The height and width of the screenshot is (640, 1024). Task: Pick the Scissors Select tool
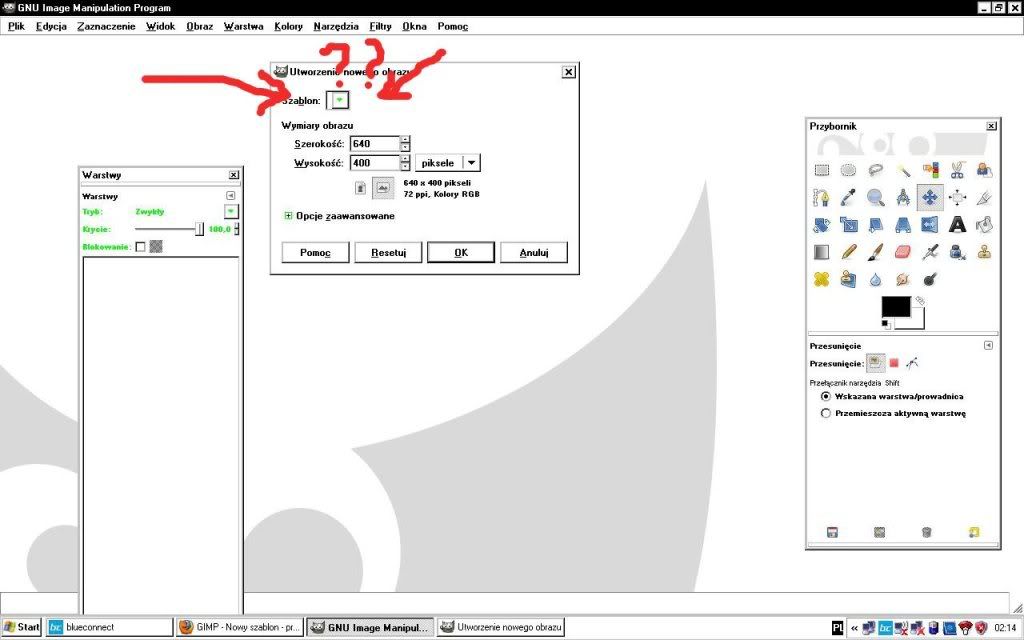point(957,170)
